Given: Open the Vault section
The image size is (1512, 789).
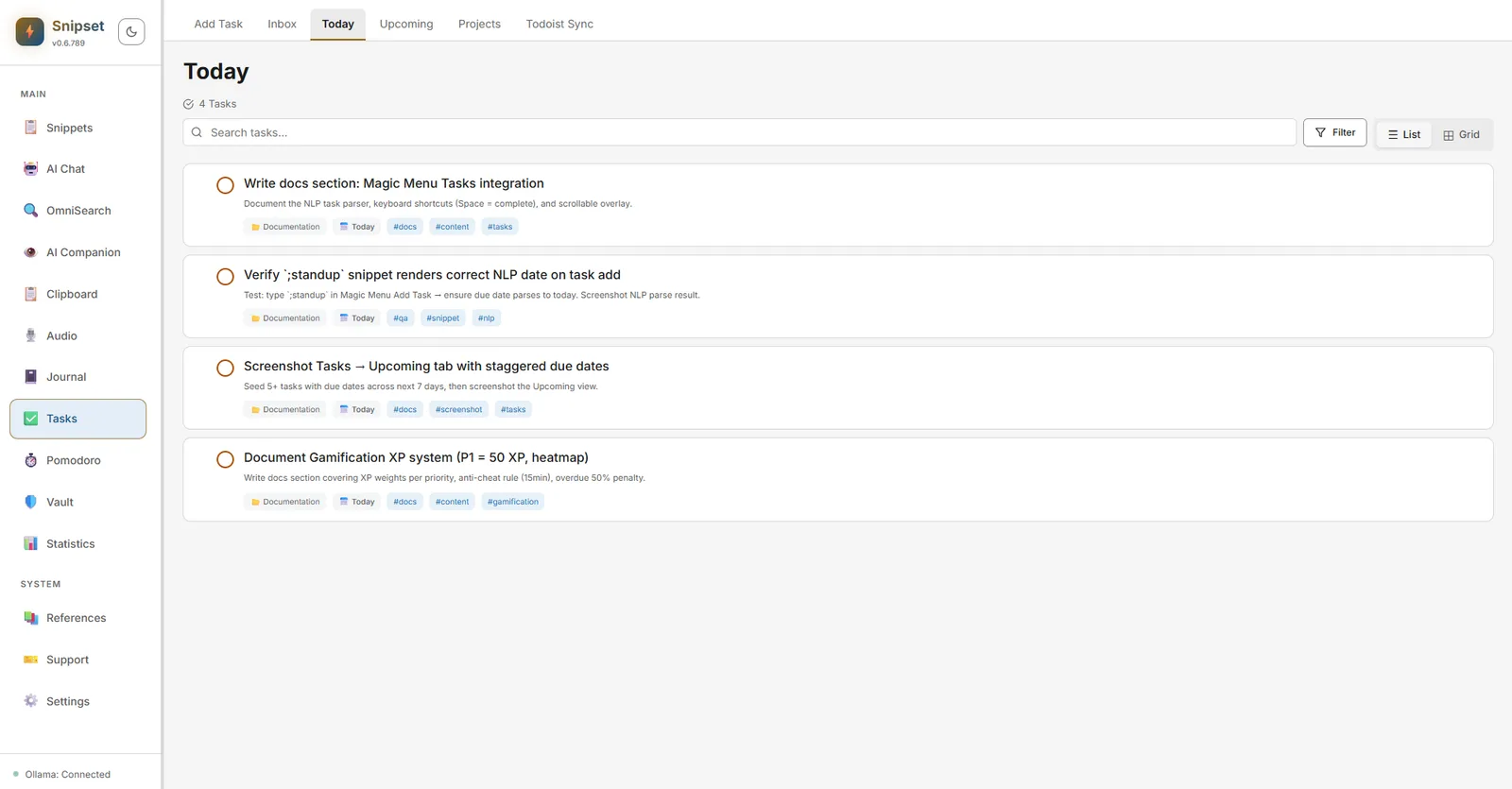Looking at the screenshot, I should (x=77, y=502).
